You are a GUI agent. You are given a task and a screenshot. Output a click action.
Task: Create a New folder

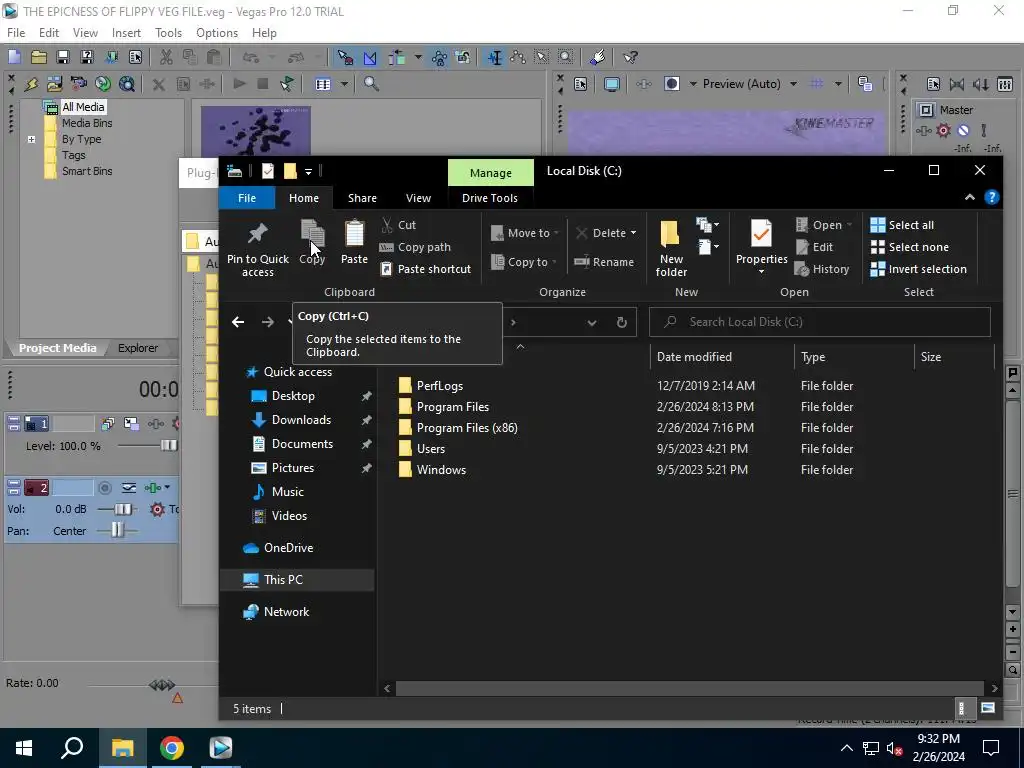(x=671, y=248)
